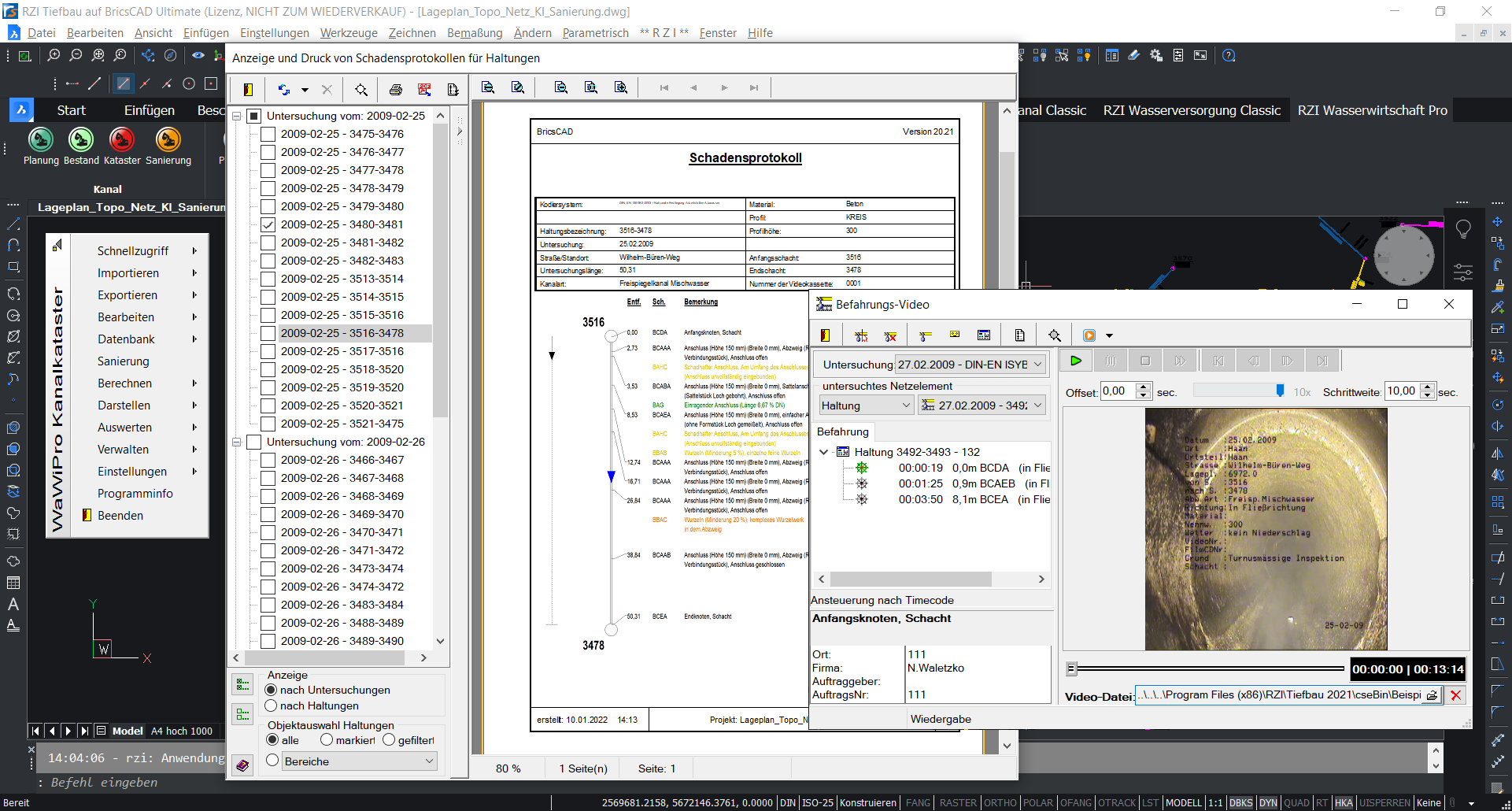The width and height of the screenshot is (1512, 811).
Task: Click the green play button for video
Action: coord(1076,361)
